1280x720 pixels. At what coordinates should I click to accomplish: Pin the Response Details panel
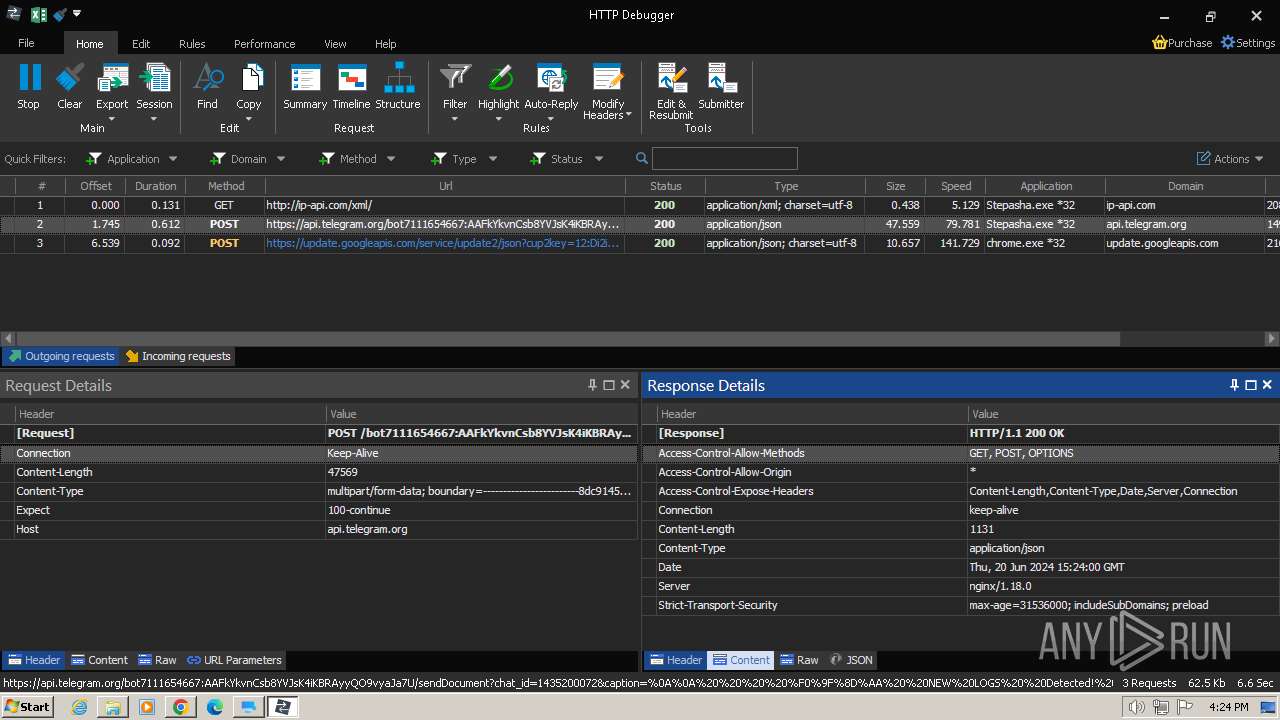coord(1234,385)
